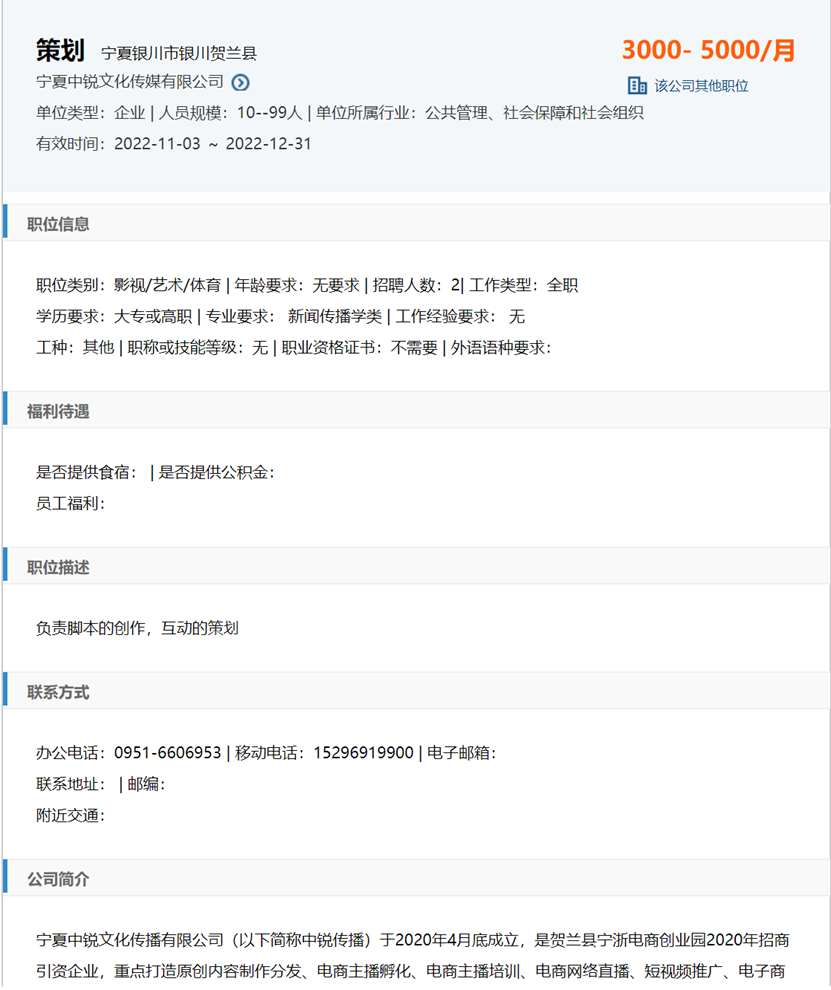
Task: Open company page 宁夏中锐文化传媒有限公司
Action: point(130,82)
